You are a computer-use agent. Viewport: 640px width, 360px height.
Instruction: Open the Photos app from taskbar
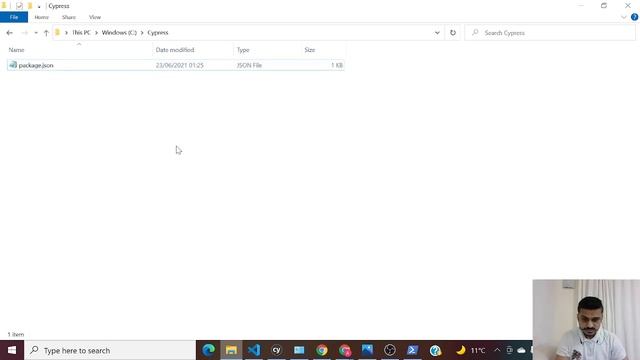[367, 350]
